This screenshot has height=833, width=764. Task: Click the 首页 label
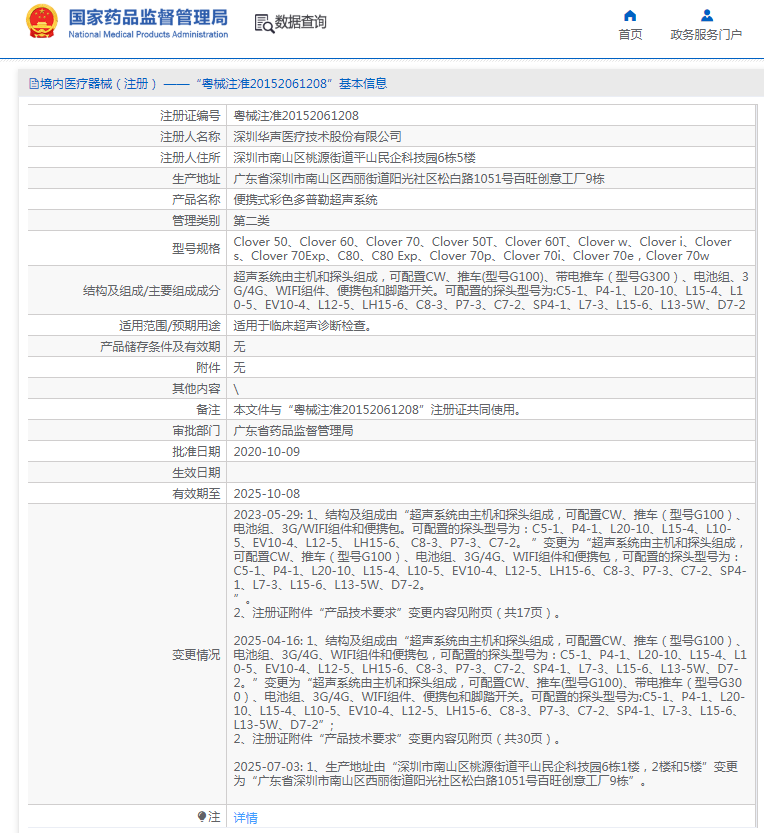630,35
